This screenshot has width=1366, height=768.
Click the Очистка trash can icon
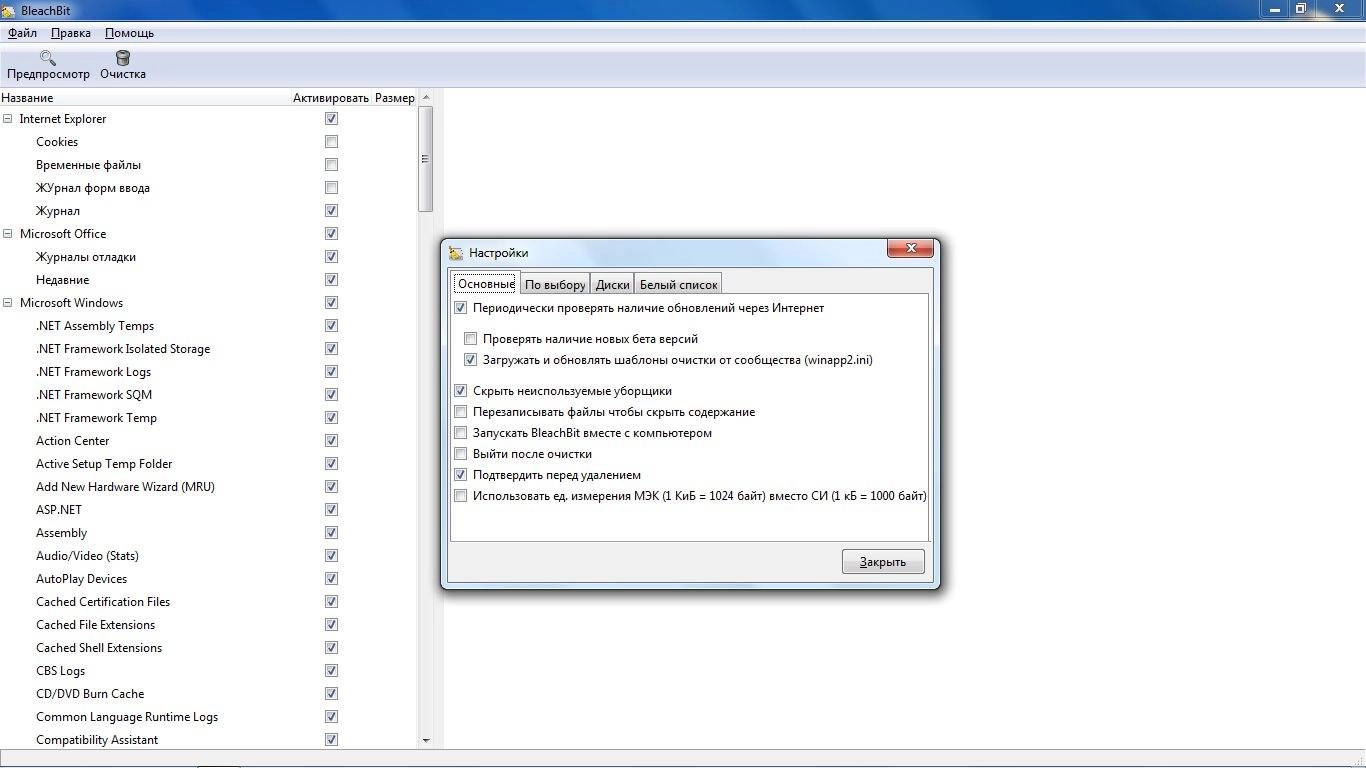point(123,58)
